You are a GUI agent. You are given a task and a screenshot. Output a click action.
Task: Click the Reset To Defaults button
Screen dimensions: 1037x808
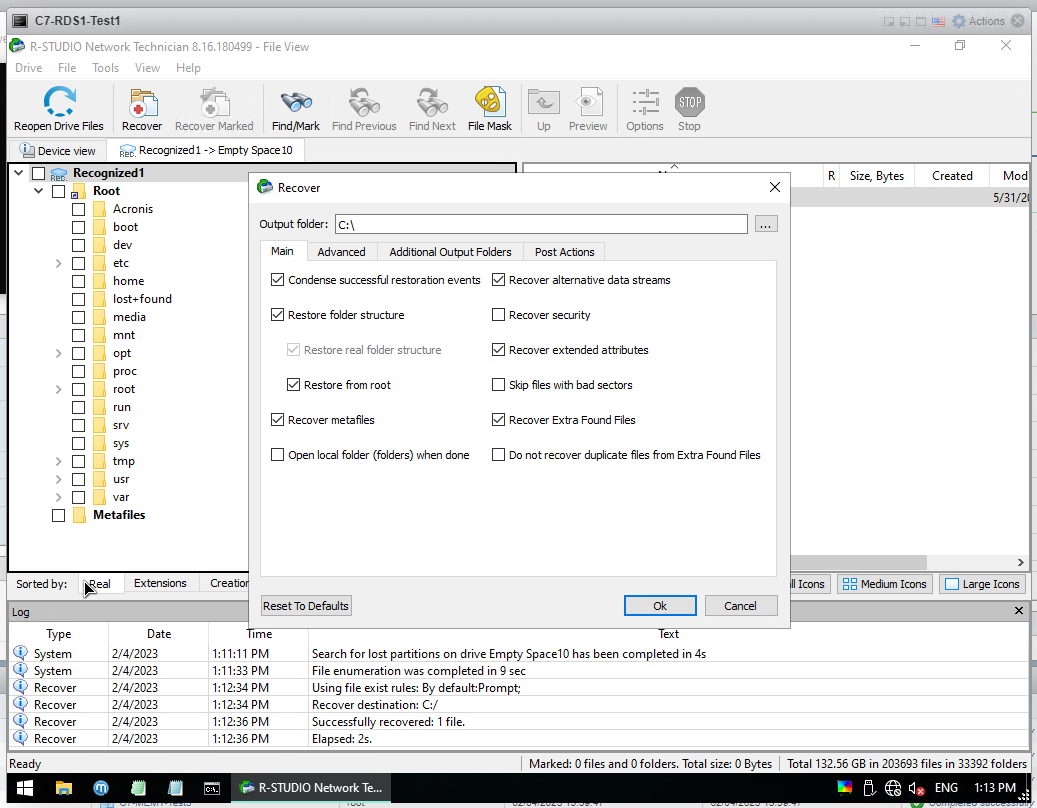pos(306,606)
